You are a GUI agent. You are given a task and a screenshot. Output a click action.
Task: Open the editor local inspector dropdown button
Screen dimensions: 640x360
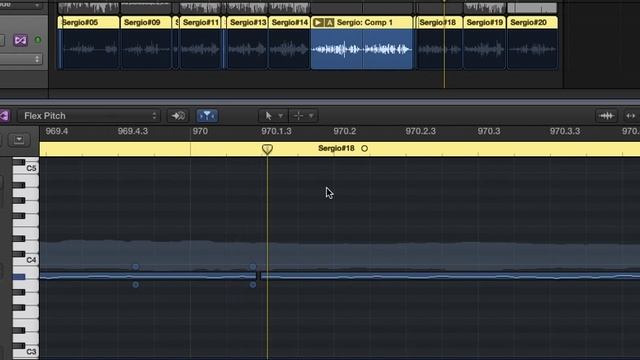pyautogui.click(x=19, y=140)
